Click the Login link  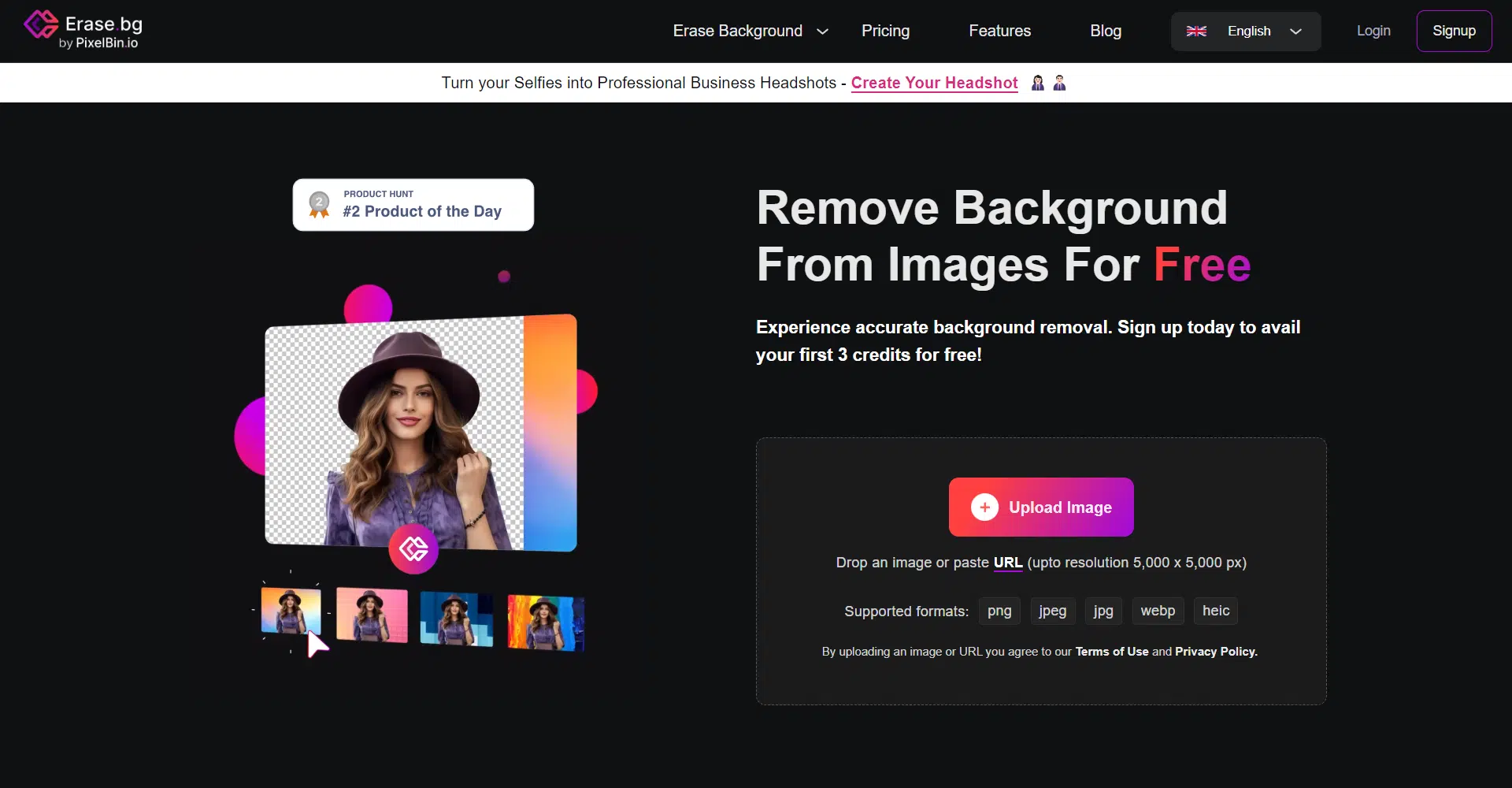click(1373, 31)
